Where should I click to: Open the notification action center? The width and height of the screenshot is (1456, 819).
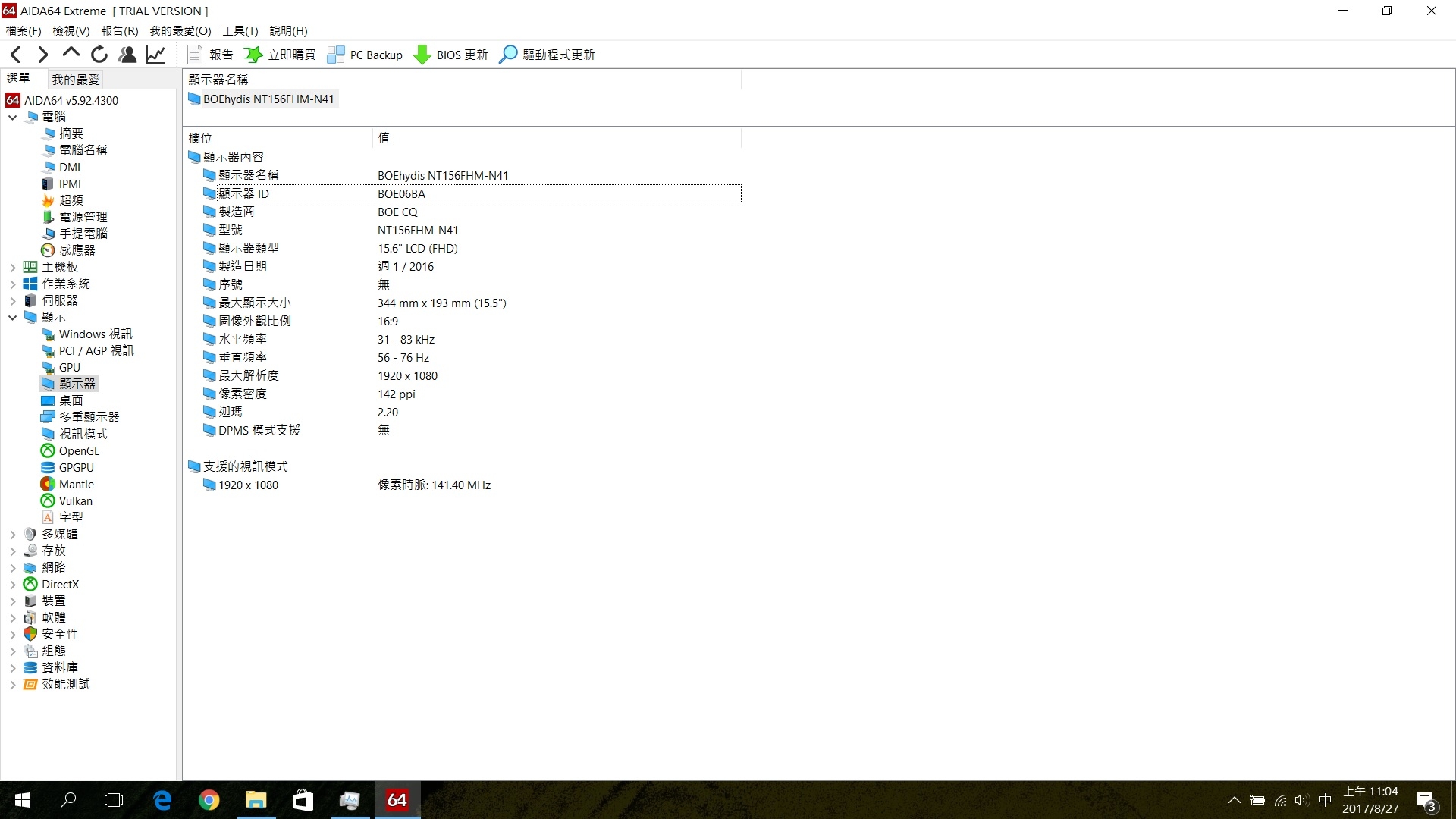(1426, 801)
